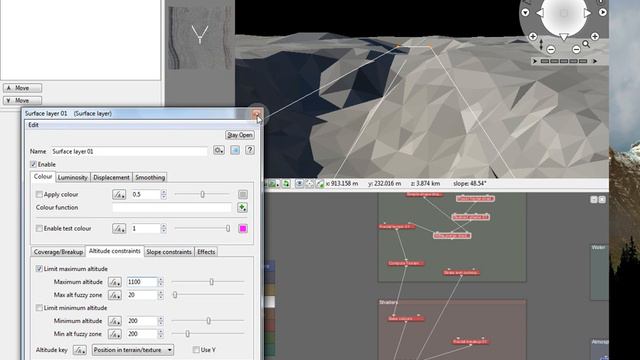Check Limit minimum altitude
640x360 pixels.
(x=39, y=308)
